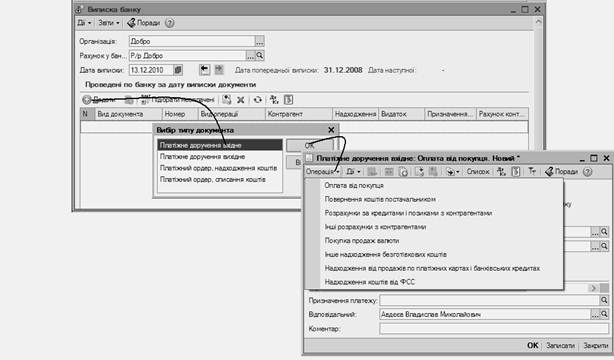Open the Звіти dropdown menu

tap(108, 23)
